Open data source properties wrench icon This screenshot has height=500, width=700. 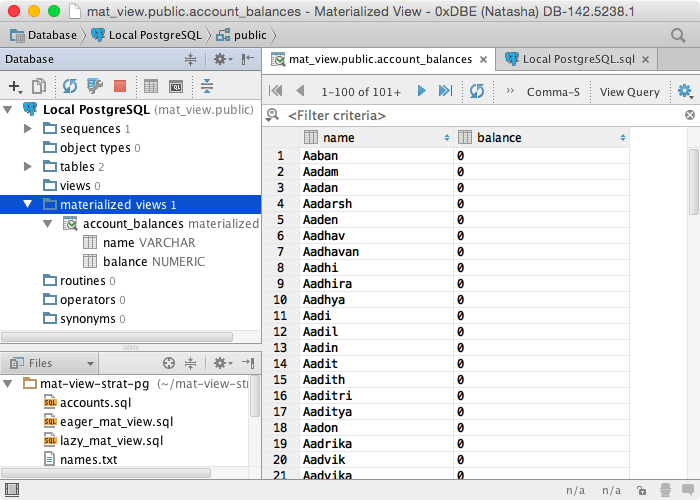tap(95, 86)
